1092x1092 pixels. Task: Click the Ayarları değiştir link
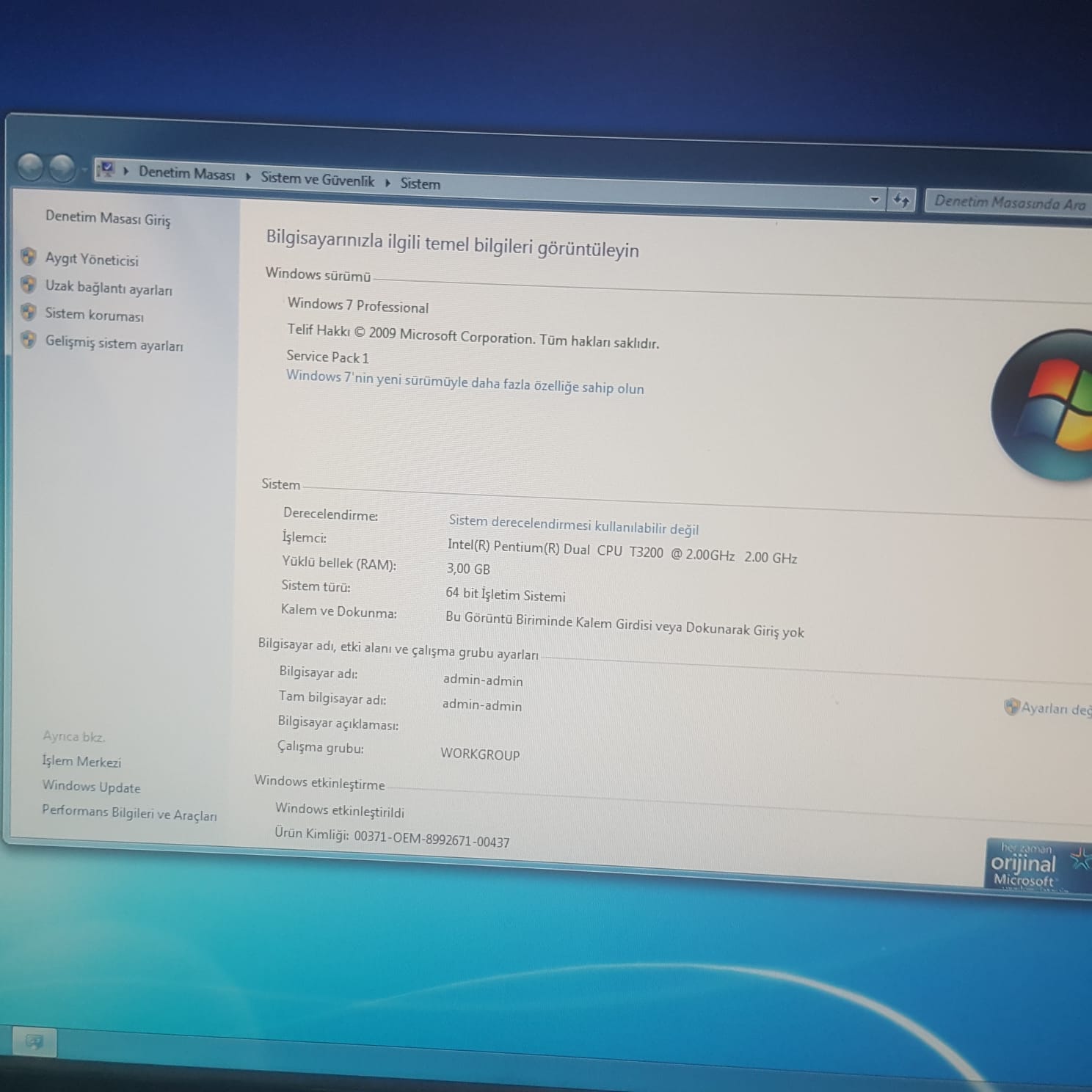tap(1057, 709)
